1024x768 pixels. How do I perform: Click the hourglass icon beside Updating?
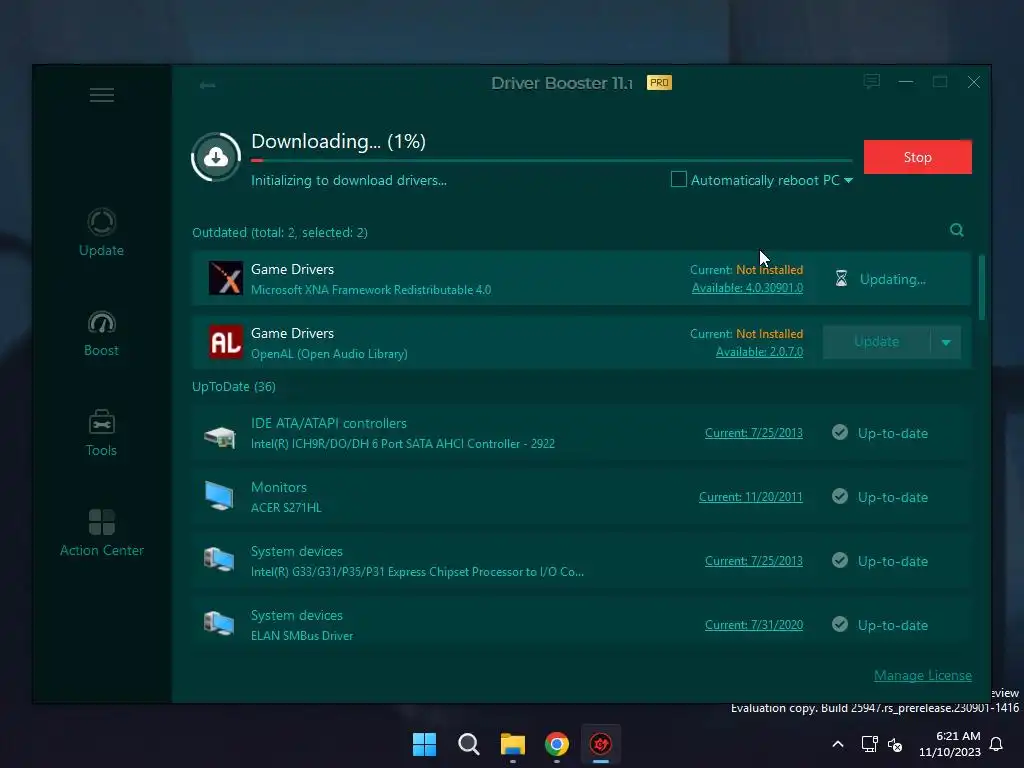tap(841, 279)
